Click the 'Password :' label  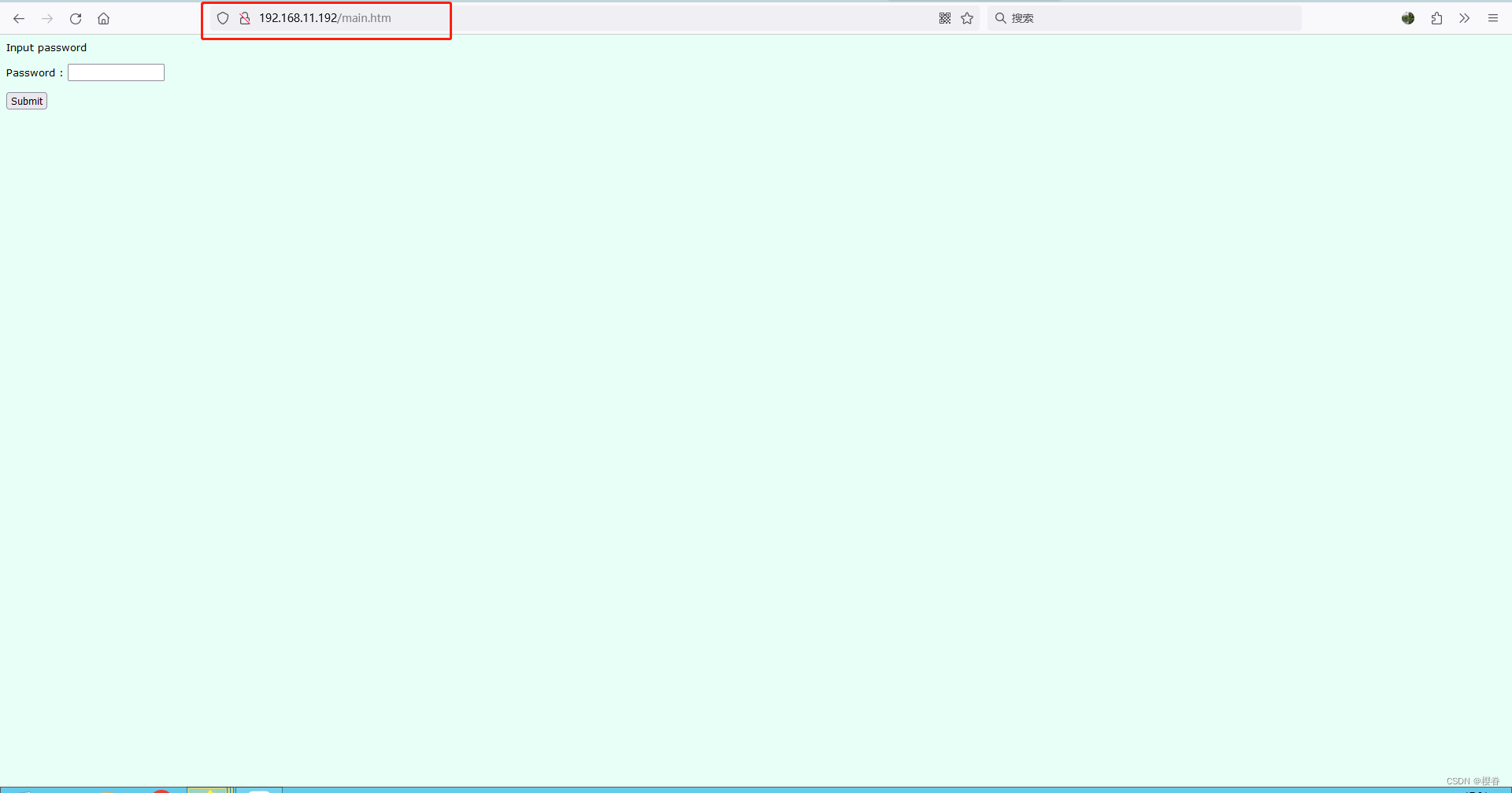35,72
